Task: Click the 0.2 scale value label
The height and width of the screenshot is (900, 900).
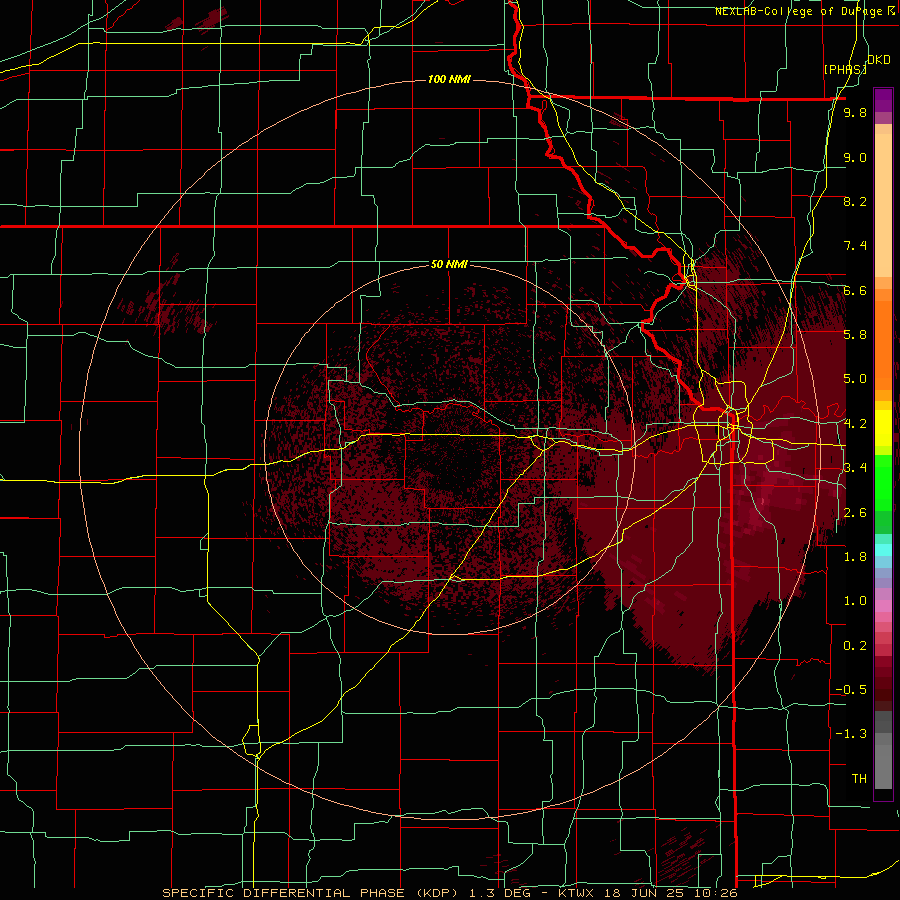Action: click(x=855, y=646)
